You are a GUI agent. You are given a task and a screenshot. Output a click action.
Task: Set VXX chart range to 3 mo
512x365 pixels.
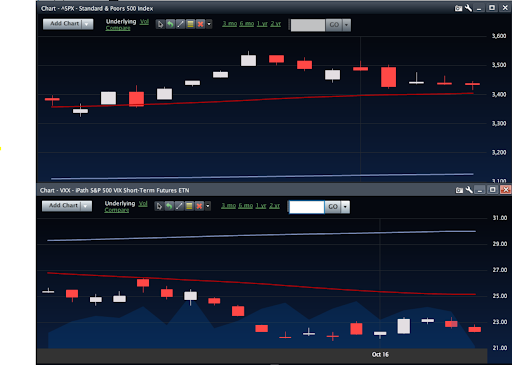coord(229,206)
